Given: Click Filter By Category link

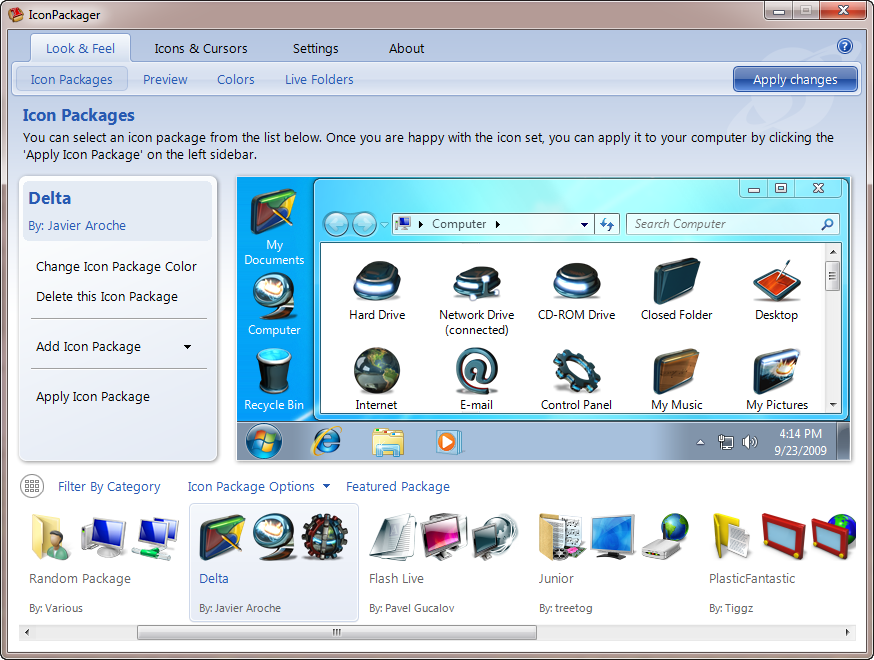Looking at the screenshot, I should click(x=109, y=487).
